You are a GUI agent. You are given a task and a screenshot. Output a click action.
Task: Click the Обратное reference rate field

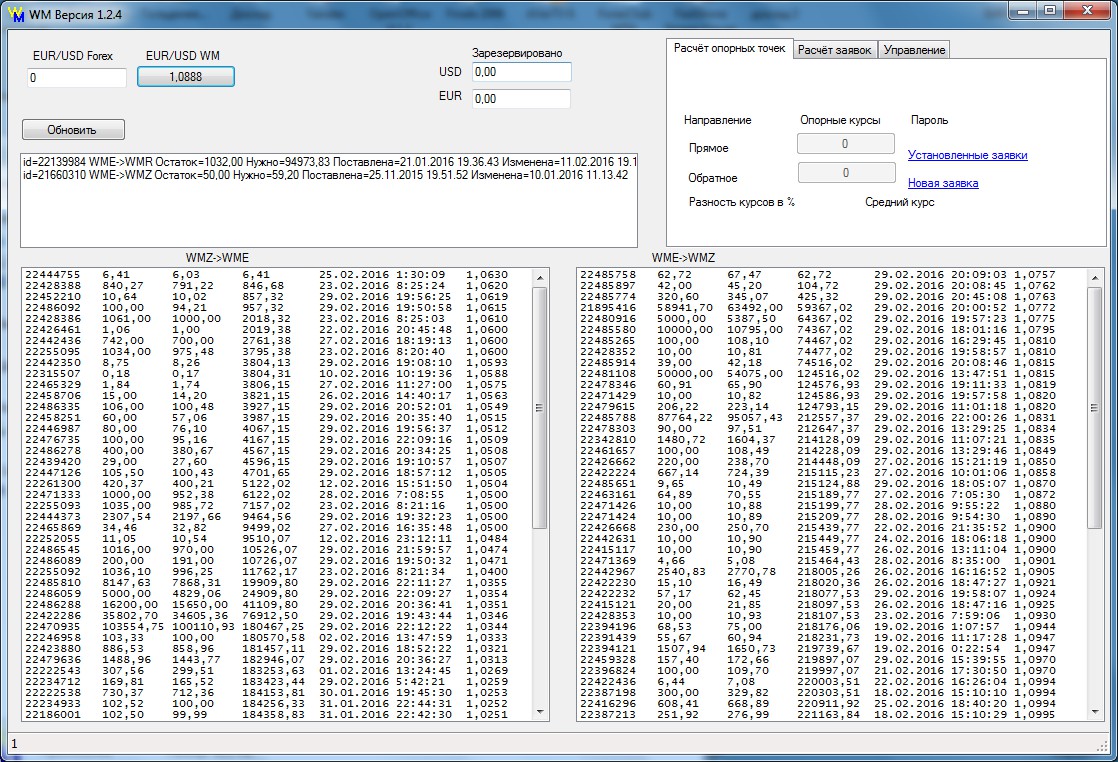coord(846,173)
